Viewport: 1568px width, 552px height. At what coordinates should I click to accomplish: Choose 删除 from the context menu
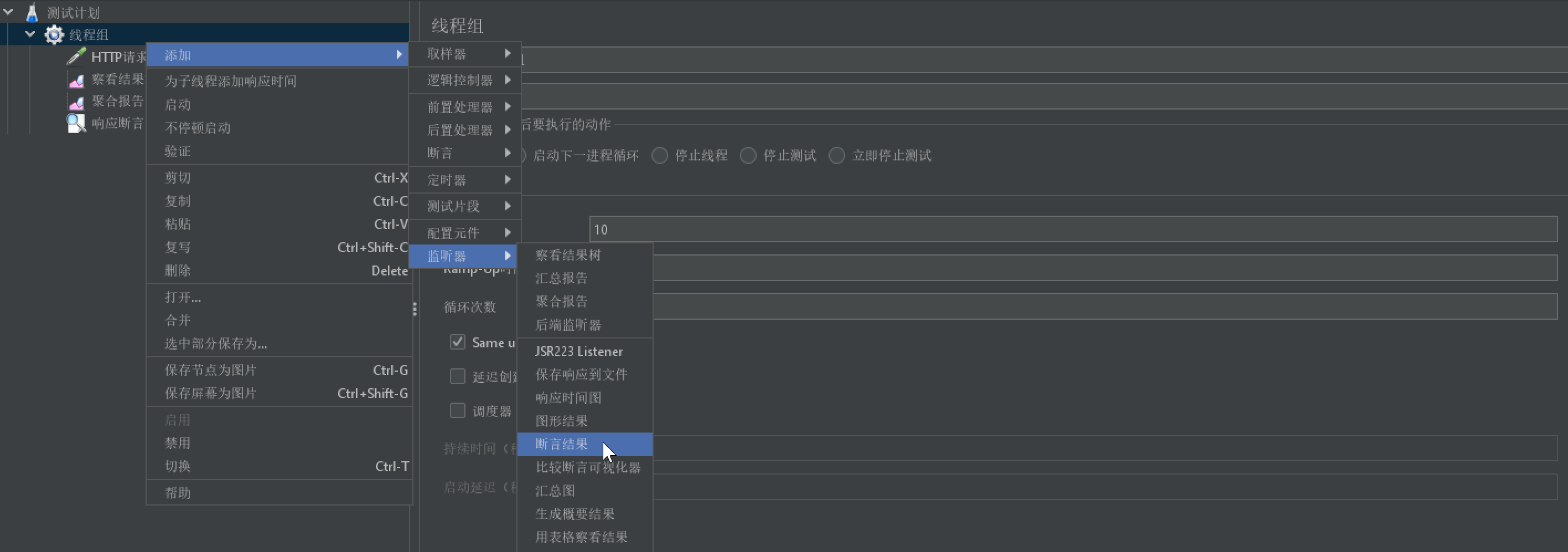279,270
